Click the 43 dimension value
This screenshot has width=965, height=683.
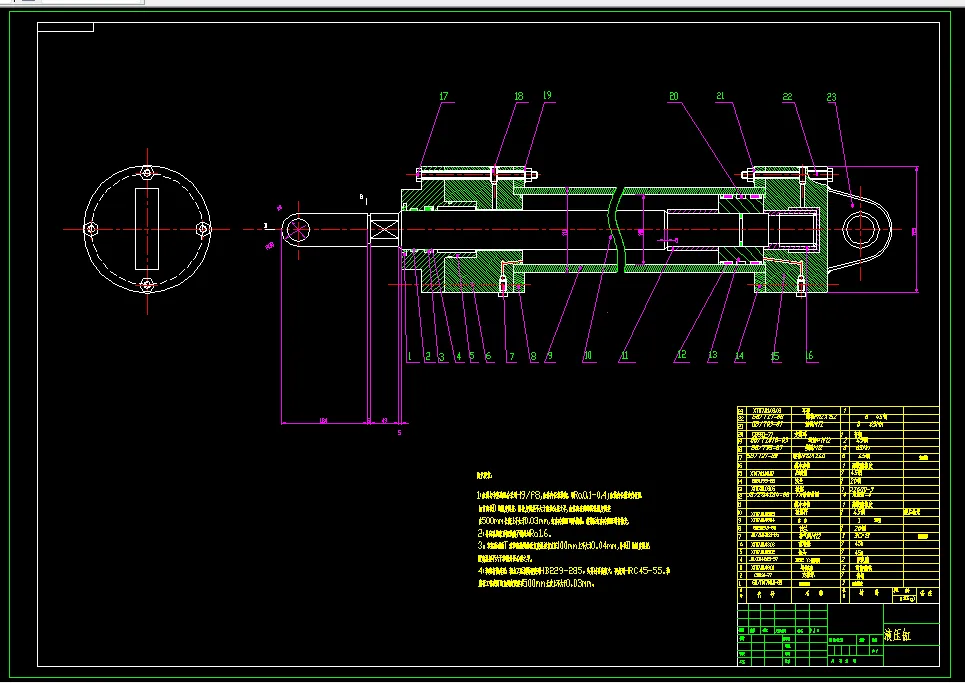(385, 421)
